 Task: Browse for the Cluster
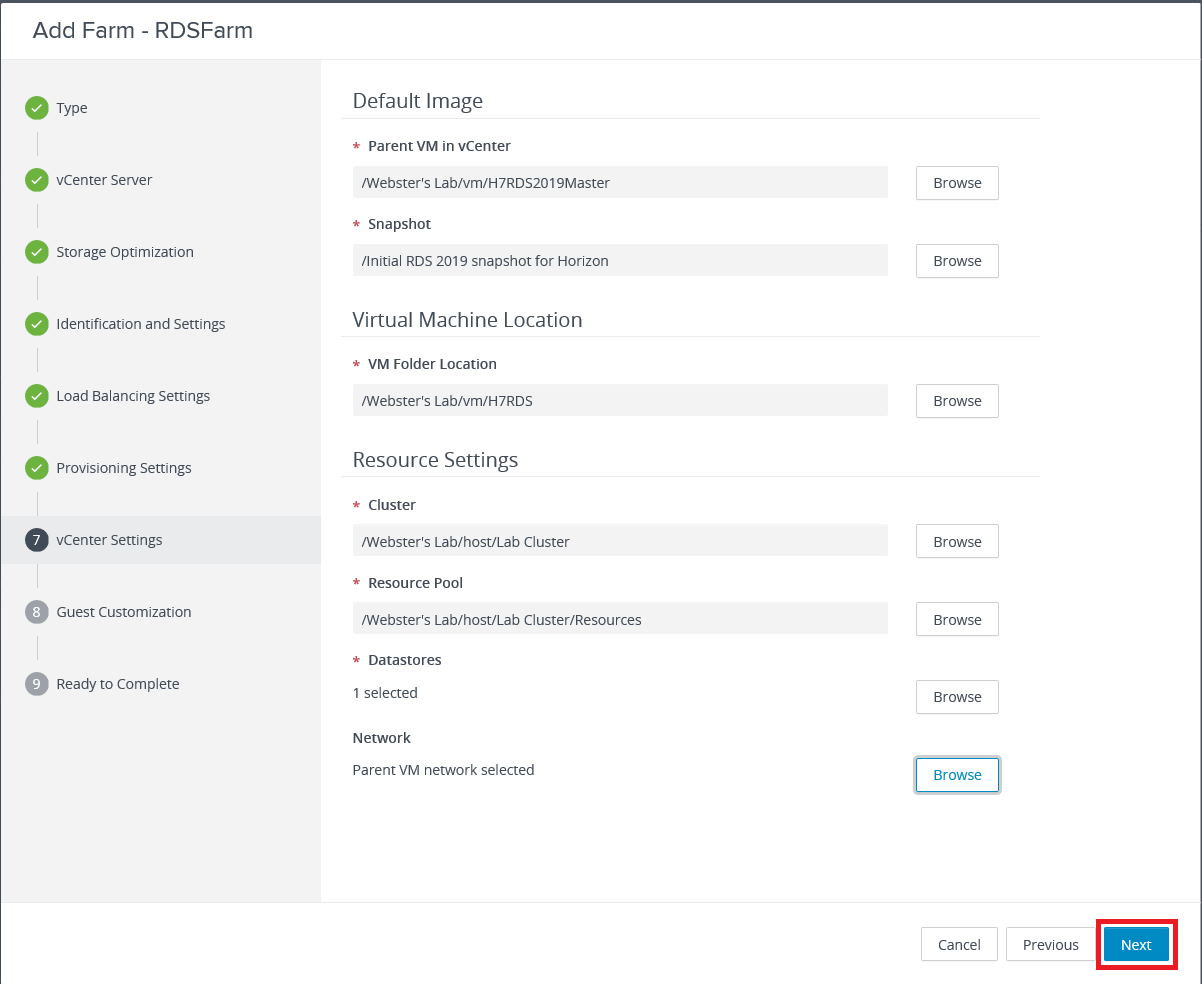click(x=956, y=542)
